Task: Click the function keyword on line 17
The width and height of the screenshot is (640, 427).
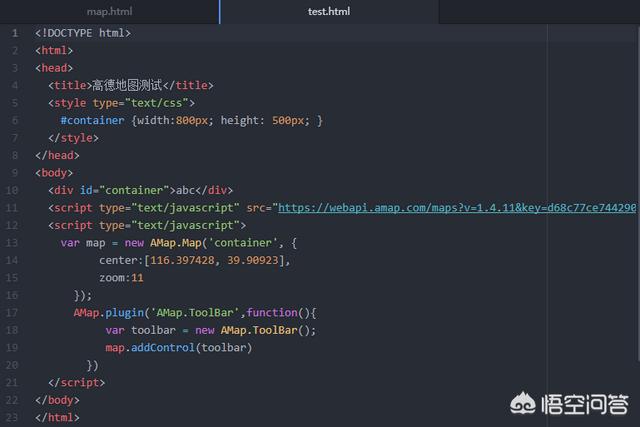Action: pyautogui.click(x=272, y=313)
